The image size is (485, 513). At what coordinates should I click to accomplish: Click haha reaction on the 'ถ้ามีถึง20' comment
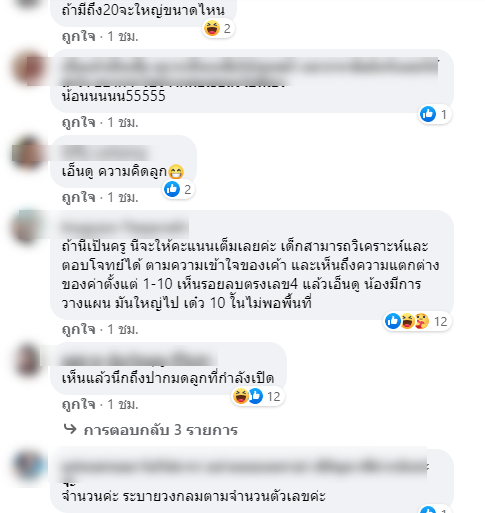tap(212, 28)
